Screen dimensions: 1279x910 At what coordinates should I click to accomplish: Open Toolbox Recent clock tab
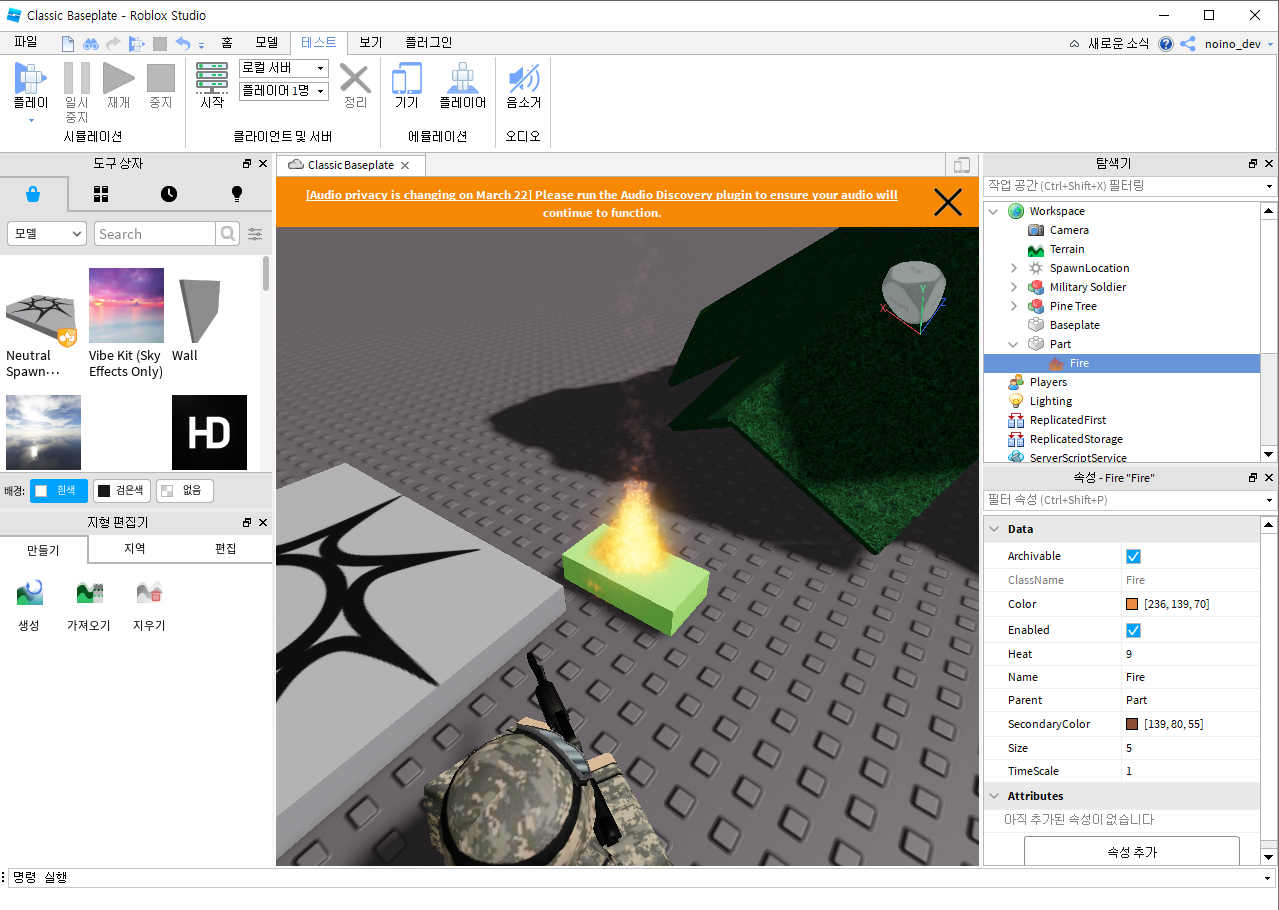point(169,194)
